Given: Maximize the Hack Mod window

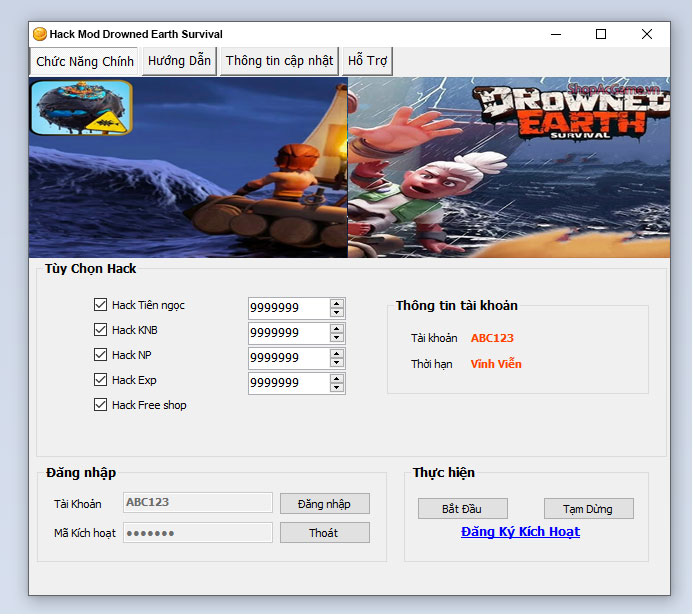Looking at the screenshot, I should pos(601,34).
